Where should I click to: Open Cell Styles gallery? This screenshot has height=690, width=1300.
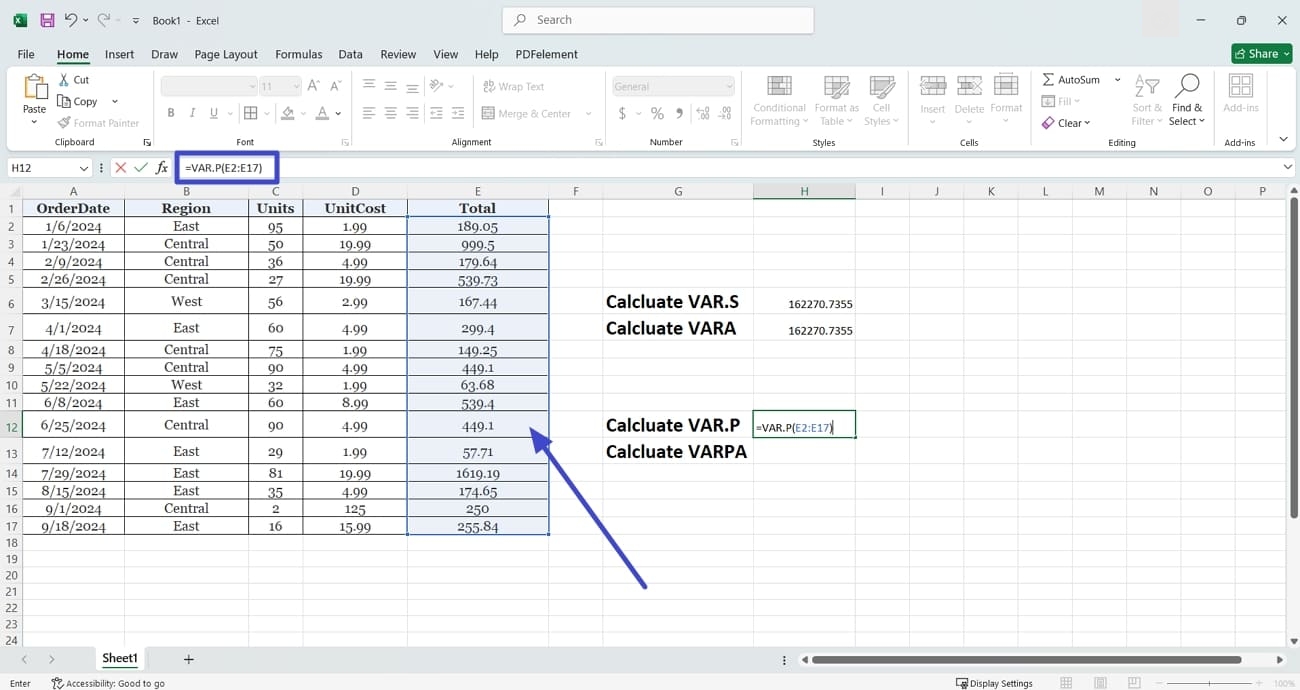click(881, 100)
